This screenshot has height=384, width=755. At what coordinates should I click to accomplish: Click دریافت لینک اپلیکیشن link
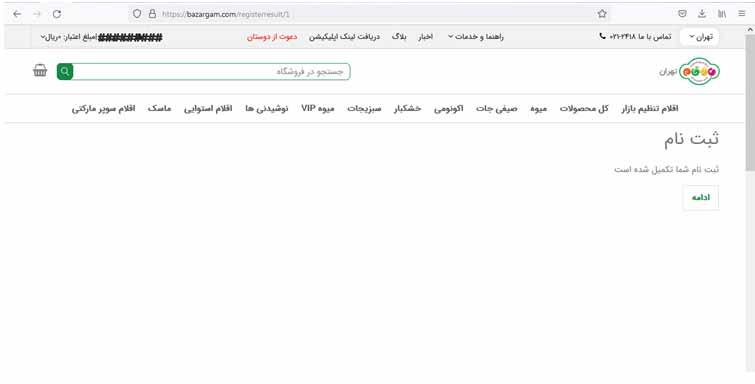(344, 37)
